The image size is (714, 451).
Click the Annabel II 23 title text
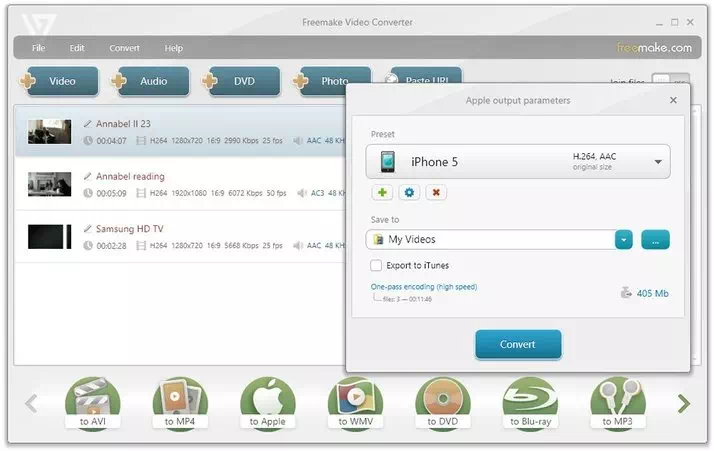click(123, 124)
